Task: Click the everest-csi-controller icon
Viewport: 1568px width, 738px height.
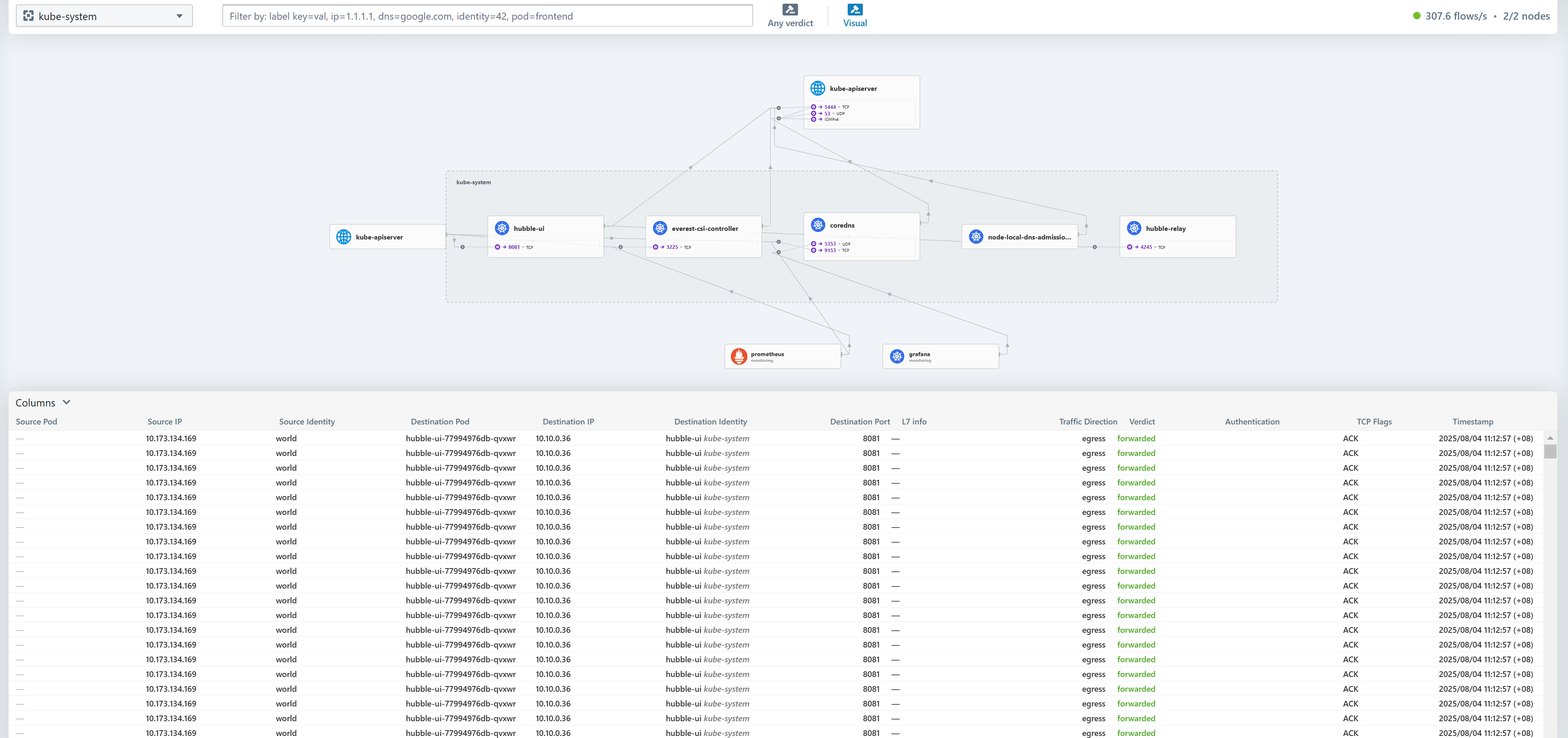Action: point(660,228)
